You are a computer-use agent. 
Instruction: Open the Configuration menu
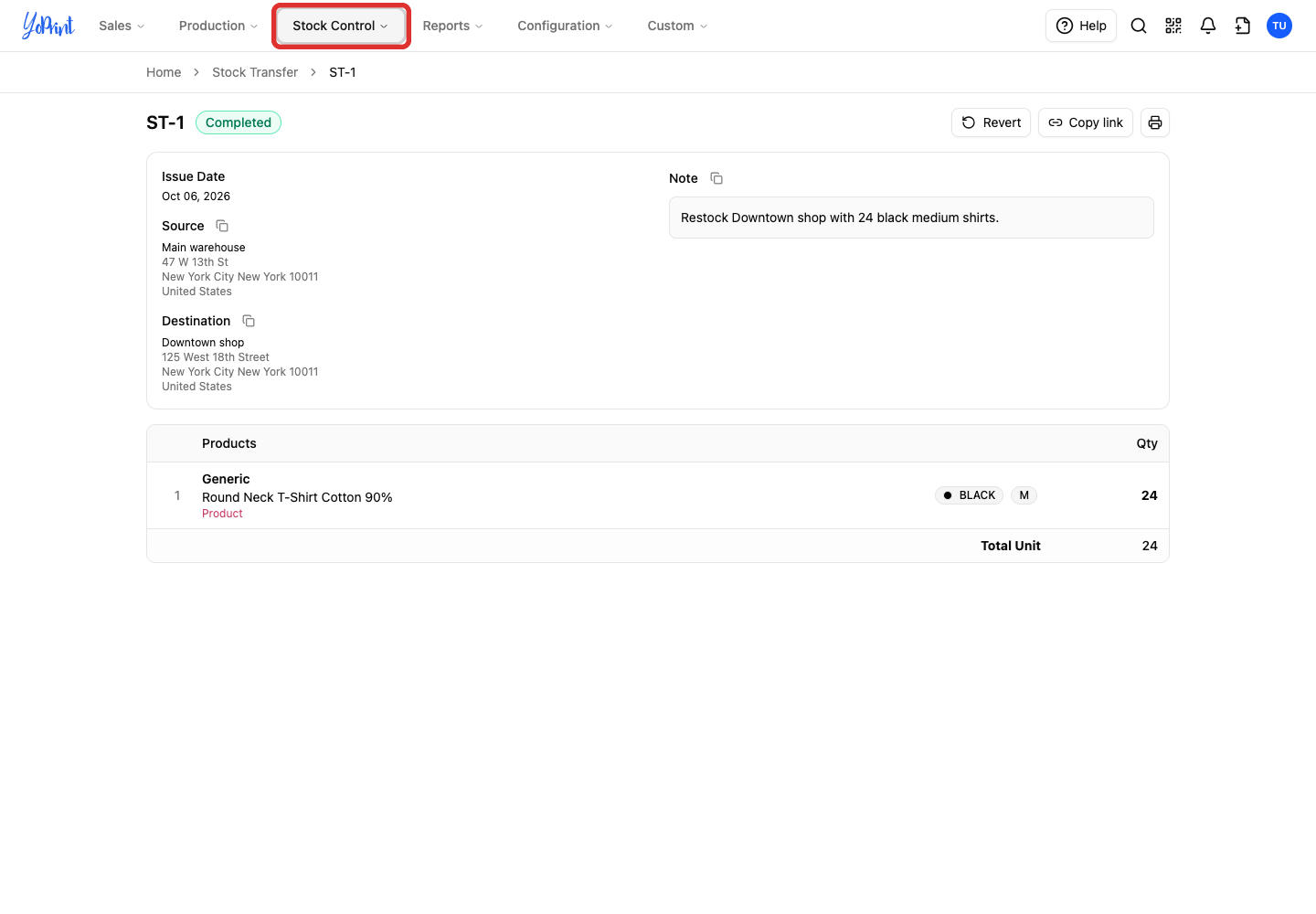(565, 26)
